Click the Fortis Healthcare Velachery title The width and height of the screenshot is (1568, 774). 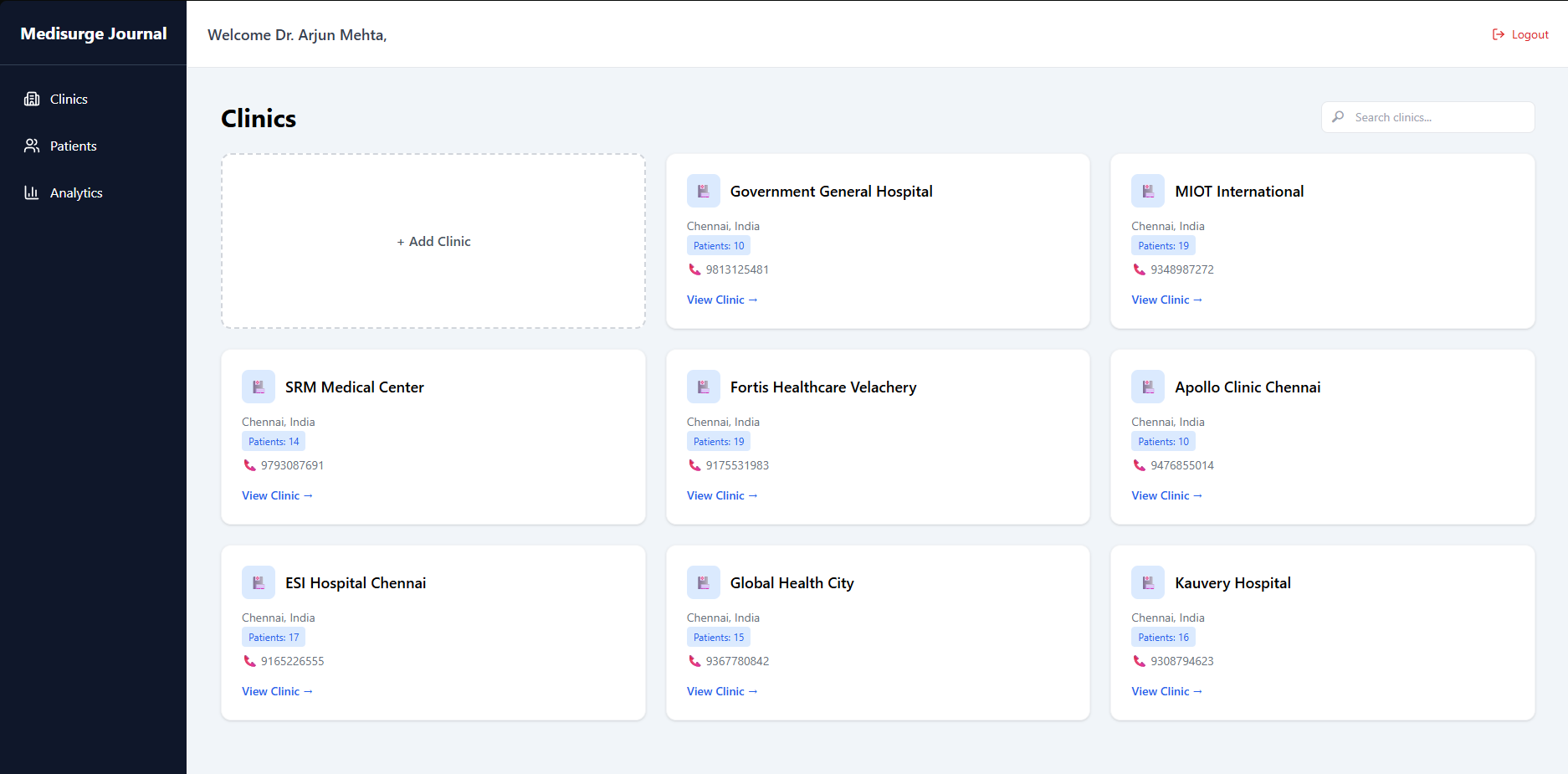pos(823,387)
